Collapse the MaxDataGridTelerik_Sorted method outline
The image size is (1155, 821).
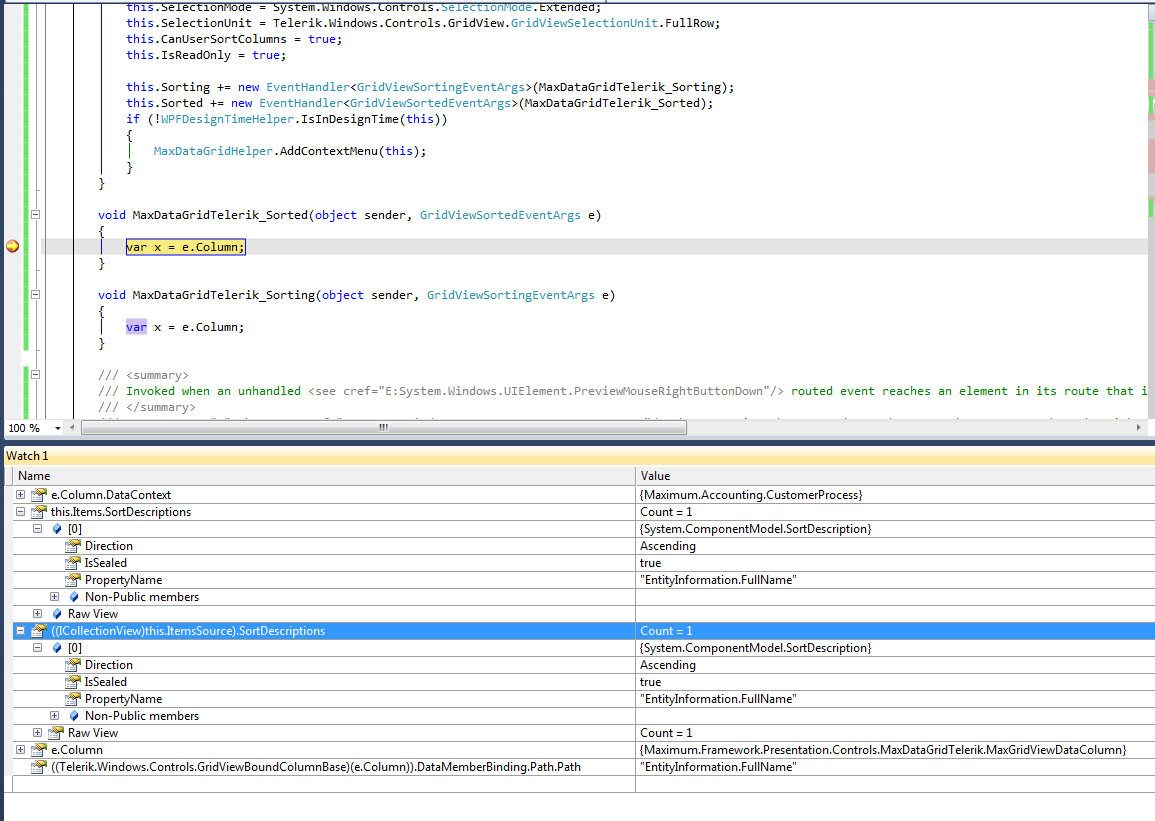(x=35, y=215)
